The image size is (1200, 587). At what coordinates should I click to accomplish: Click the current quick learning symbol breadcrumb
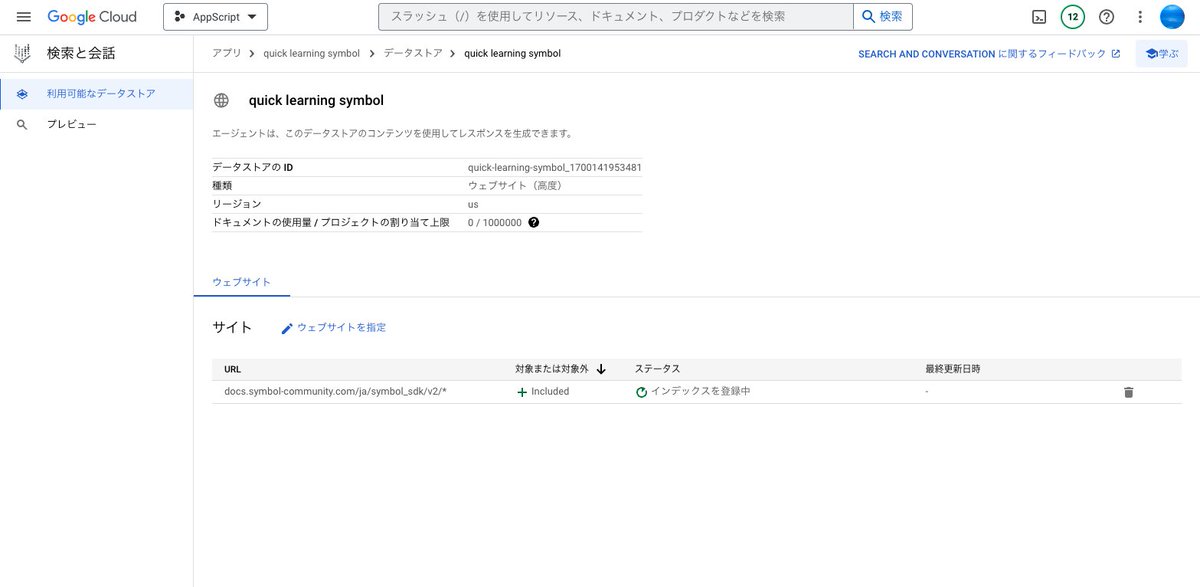point(513,53)
